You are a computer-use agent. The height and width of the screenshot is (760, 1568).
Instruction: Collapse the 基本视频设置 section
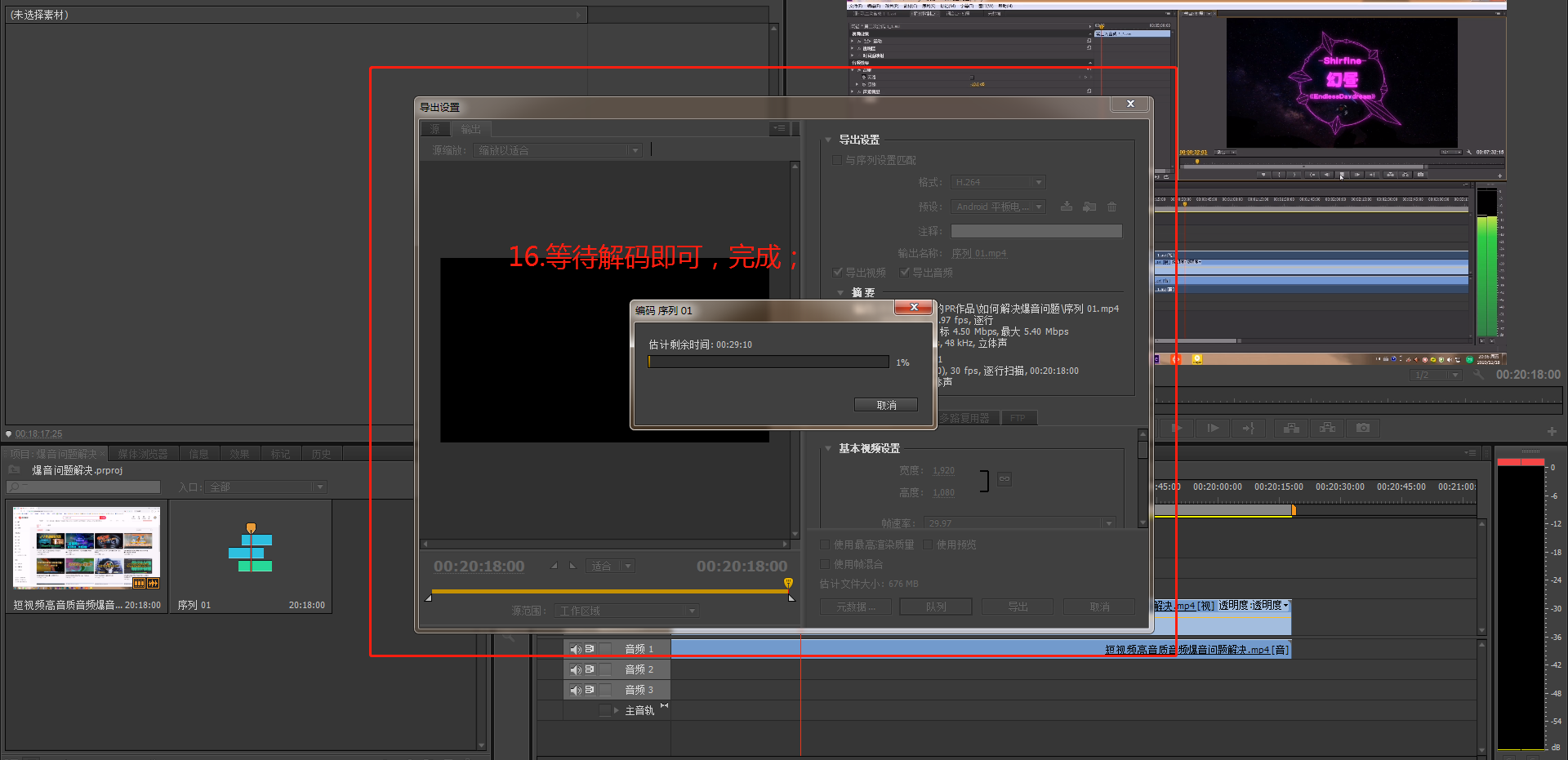[828, 448]
